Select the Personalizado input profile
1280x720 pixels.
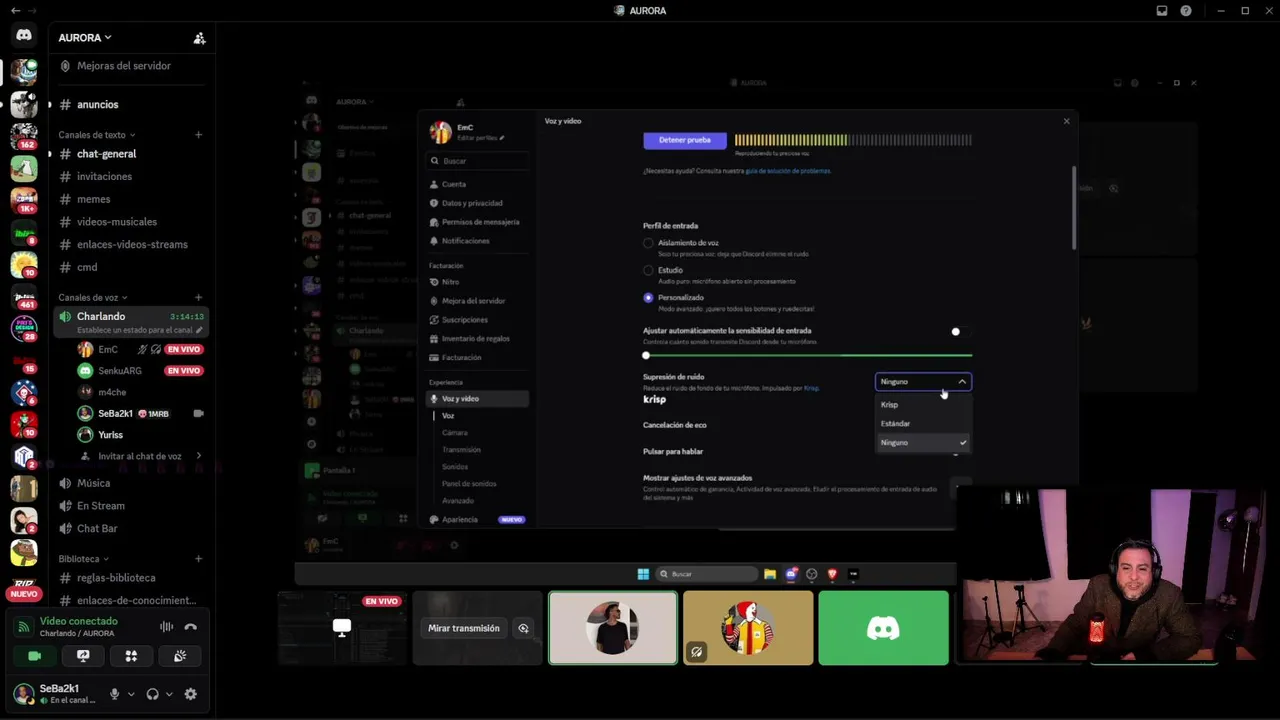(x=648, y=297)
